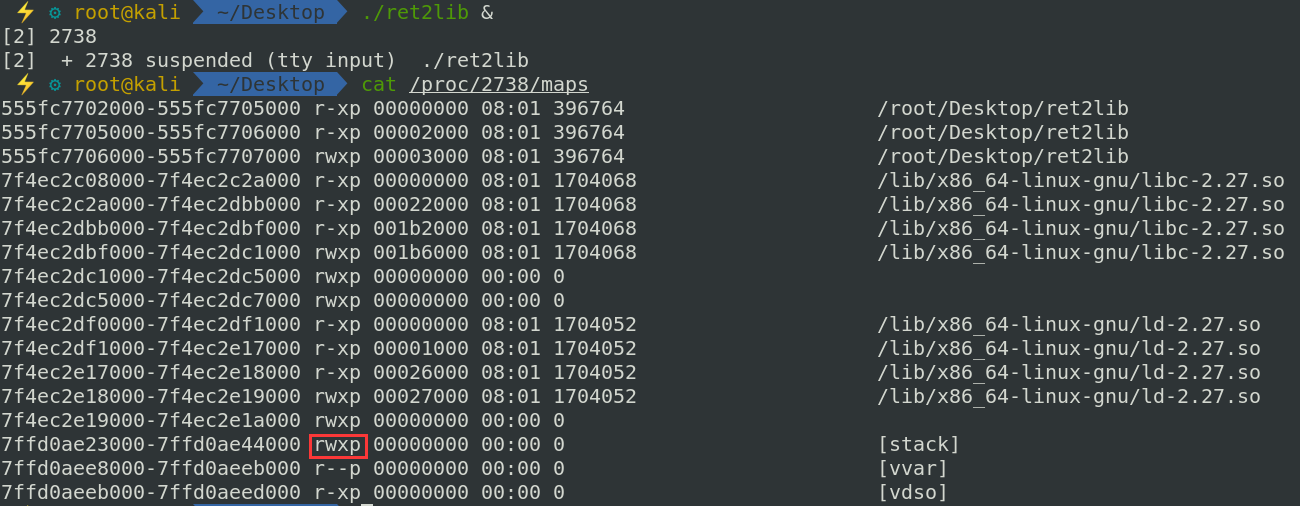1300x506 pixels.
Task: Click the [vdso] mapping label
Action: [913, 492]
